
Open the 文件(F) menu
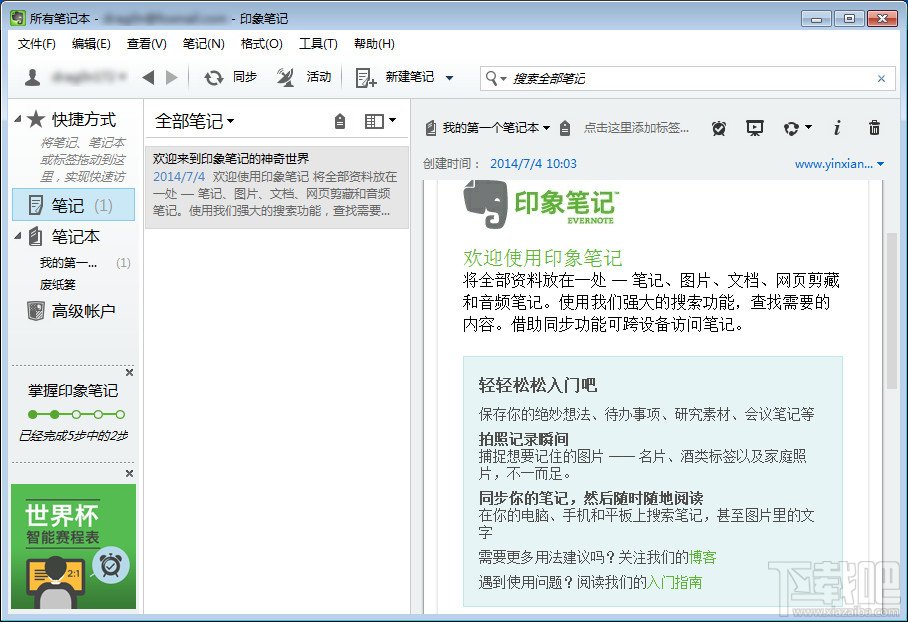36,44
